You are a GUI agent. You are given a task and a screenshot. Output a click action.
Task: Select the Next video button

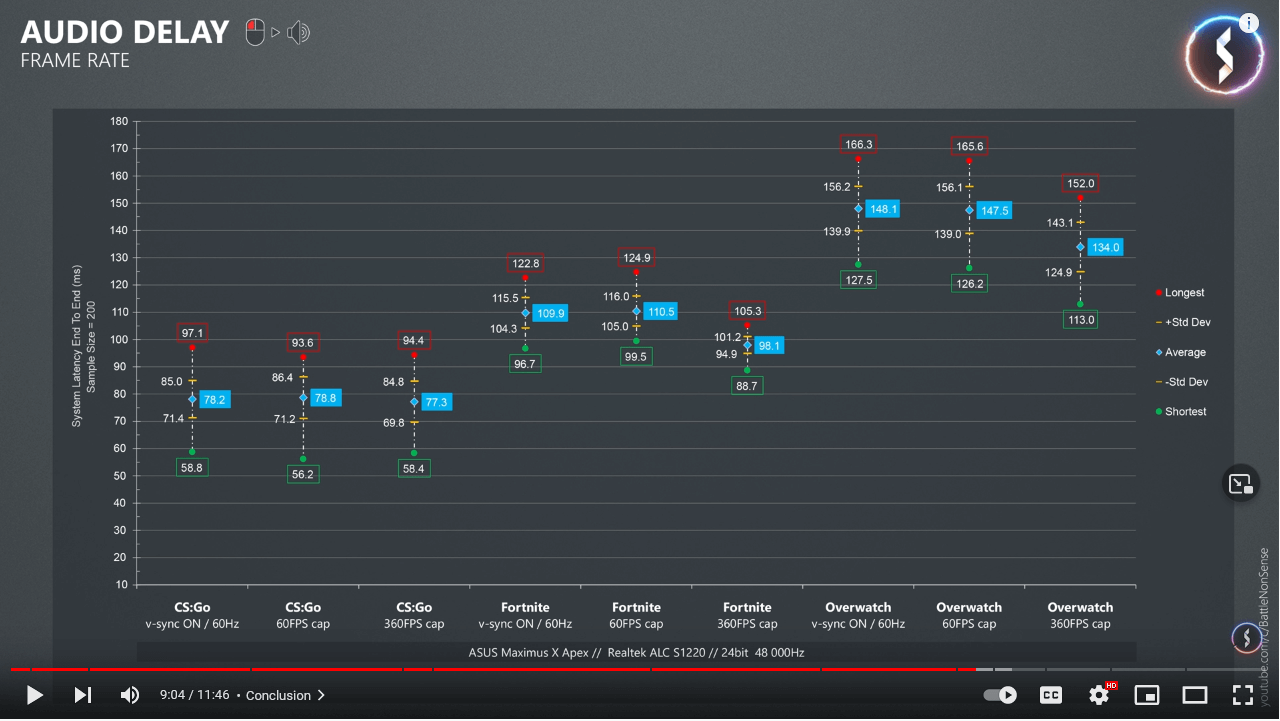(82, 695)
